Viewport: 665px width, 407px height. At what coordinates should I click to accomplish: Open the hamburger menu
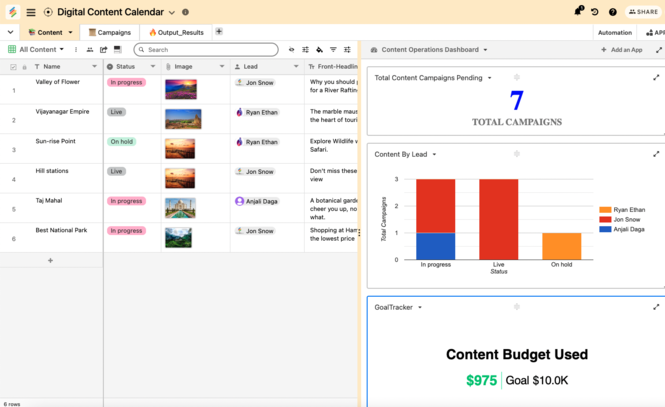click(x=31, y=12)
